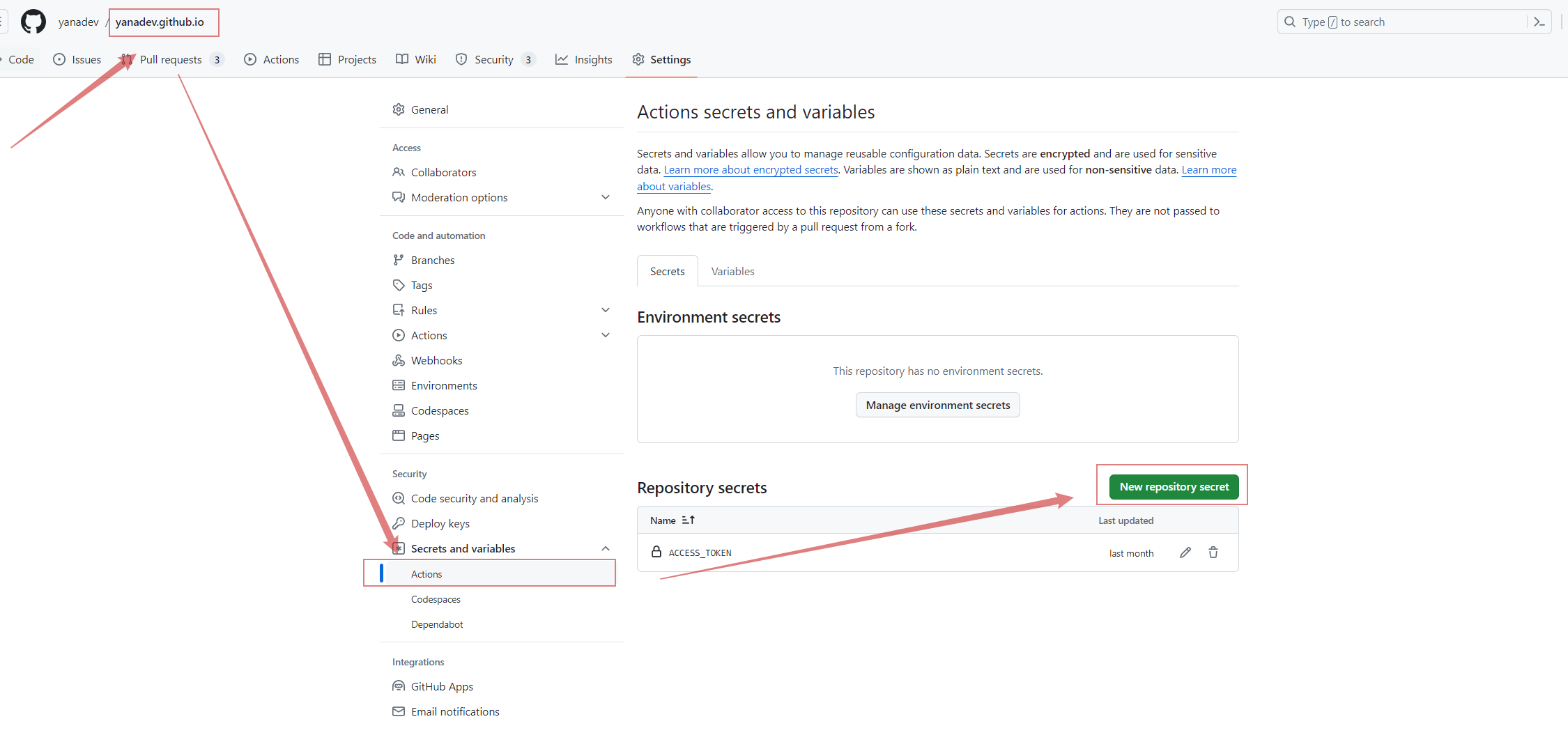This screenshot has width=1568, height=742.
Task: Click the Projects table icon
Action: pos(325,59)
